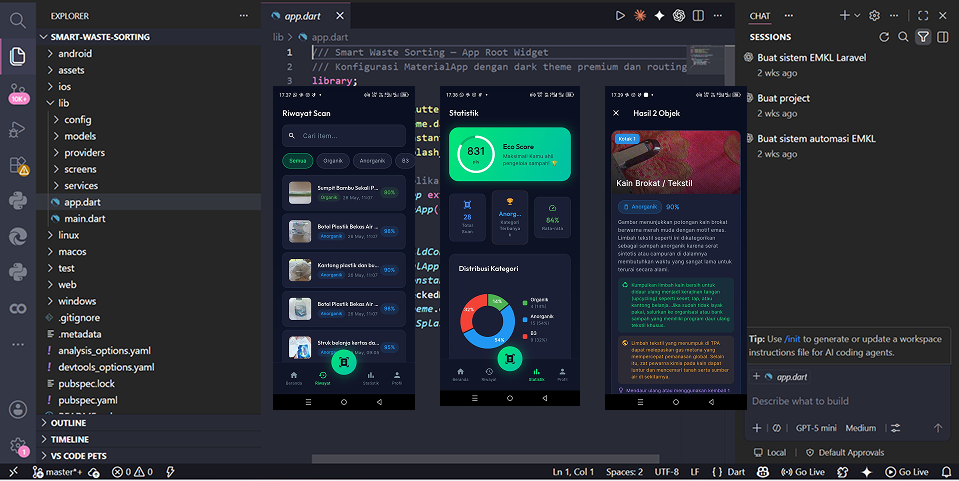The height and width of the screenshot is (481, 959).
Task: Open new chat dropdown arrow
Action: [857, 16]
